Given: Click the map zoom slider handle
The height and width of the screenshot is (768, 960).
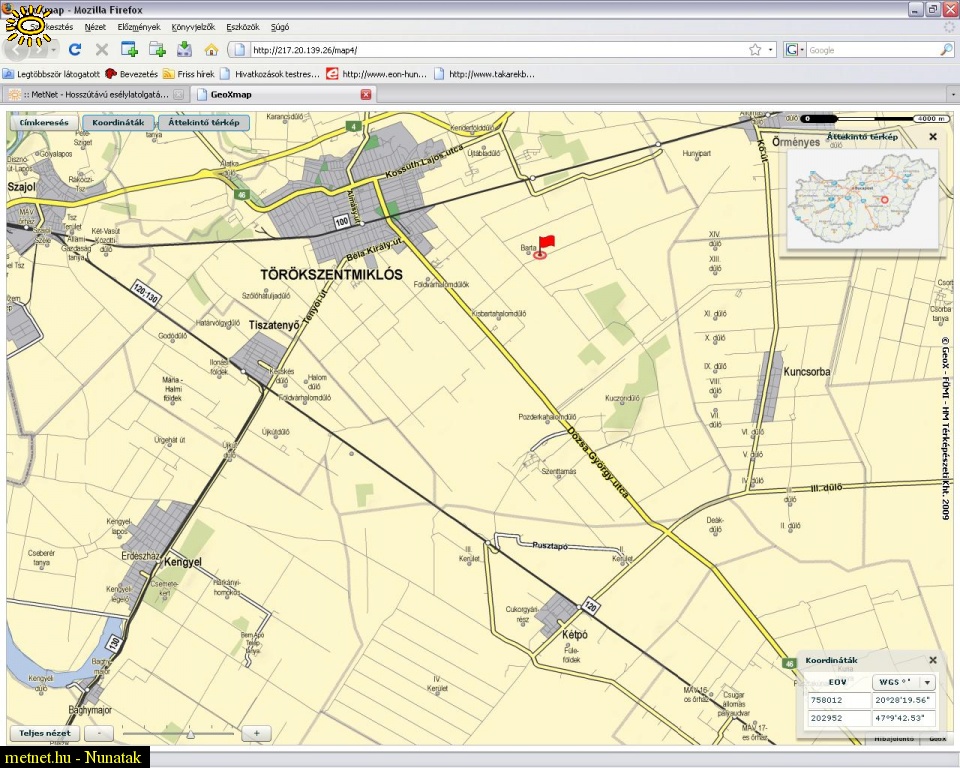Looking at the screenshot, I should pyautogui.click(x=190, y=733).
